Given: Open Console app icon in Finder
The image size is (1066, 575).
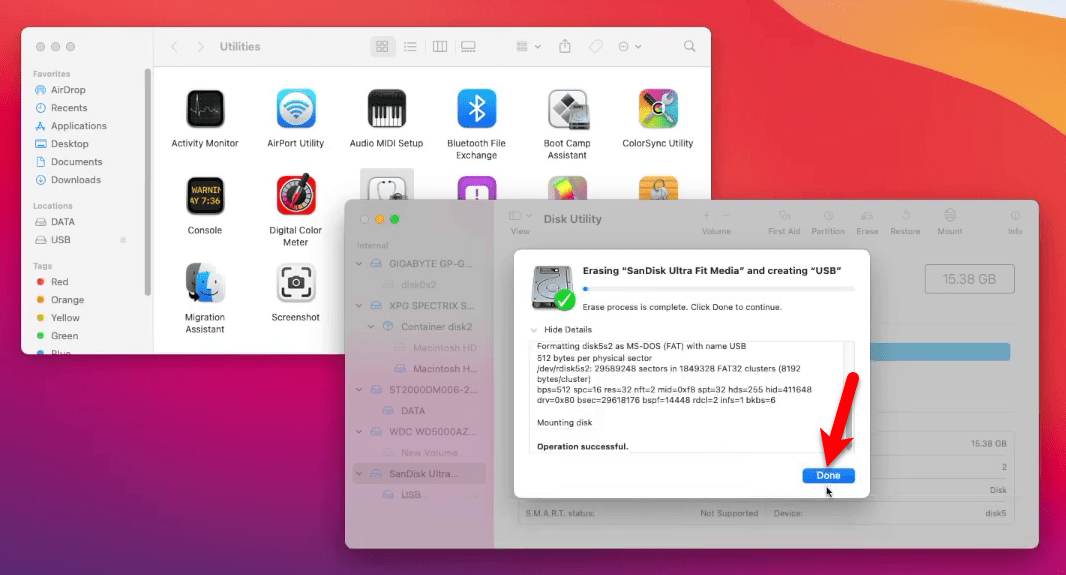Looking at the screenshot, I should coord(205,196).
